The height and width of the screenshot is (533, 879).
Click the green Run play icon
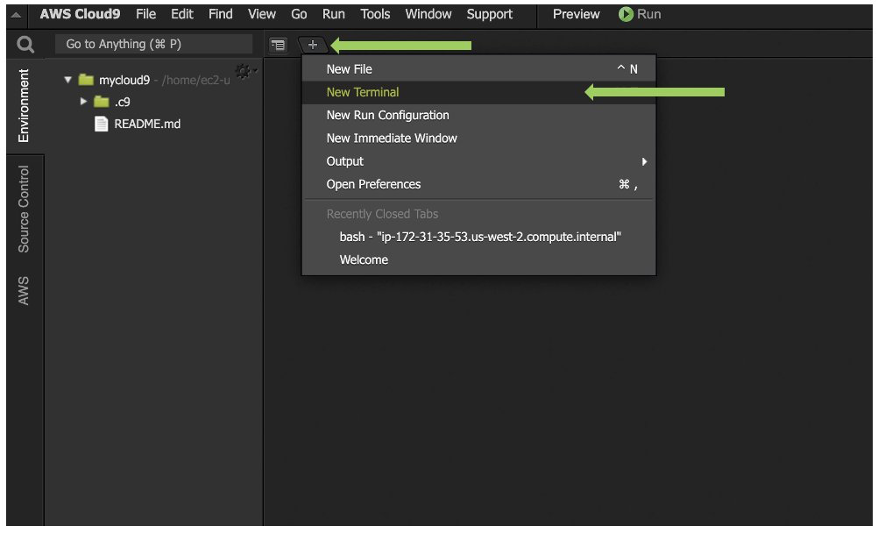coord(626,14)
